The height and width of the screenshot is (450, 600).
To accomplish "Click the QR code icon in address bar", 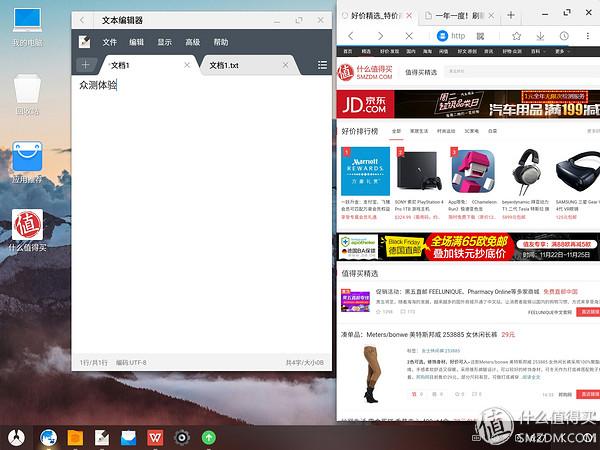I will 480,36.
